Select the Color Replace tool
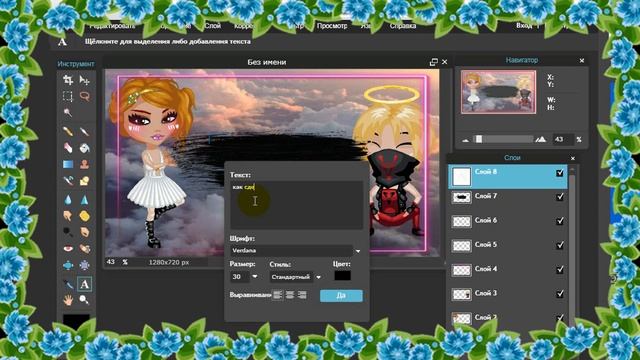The height and width of the screenshot is (360, 640). 68,180
